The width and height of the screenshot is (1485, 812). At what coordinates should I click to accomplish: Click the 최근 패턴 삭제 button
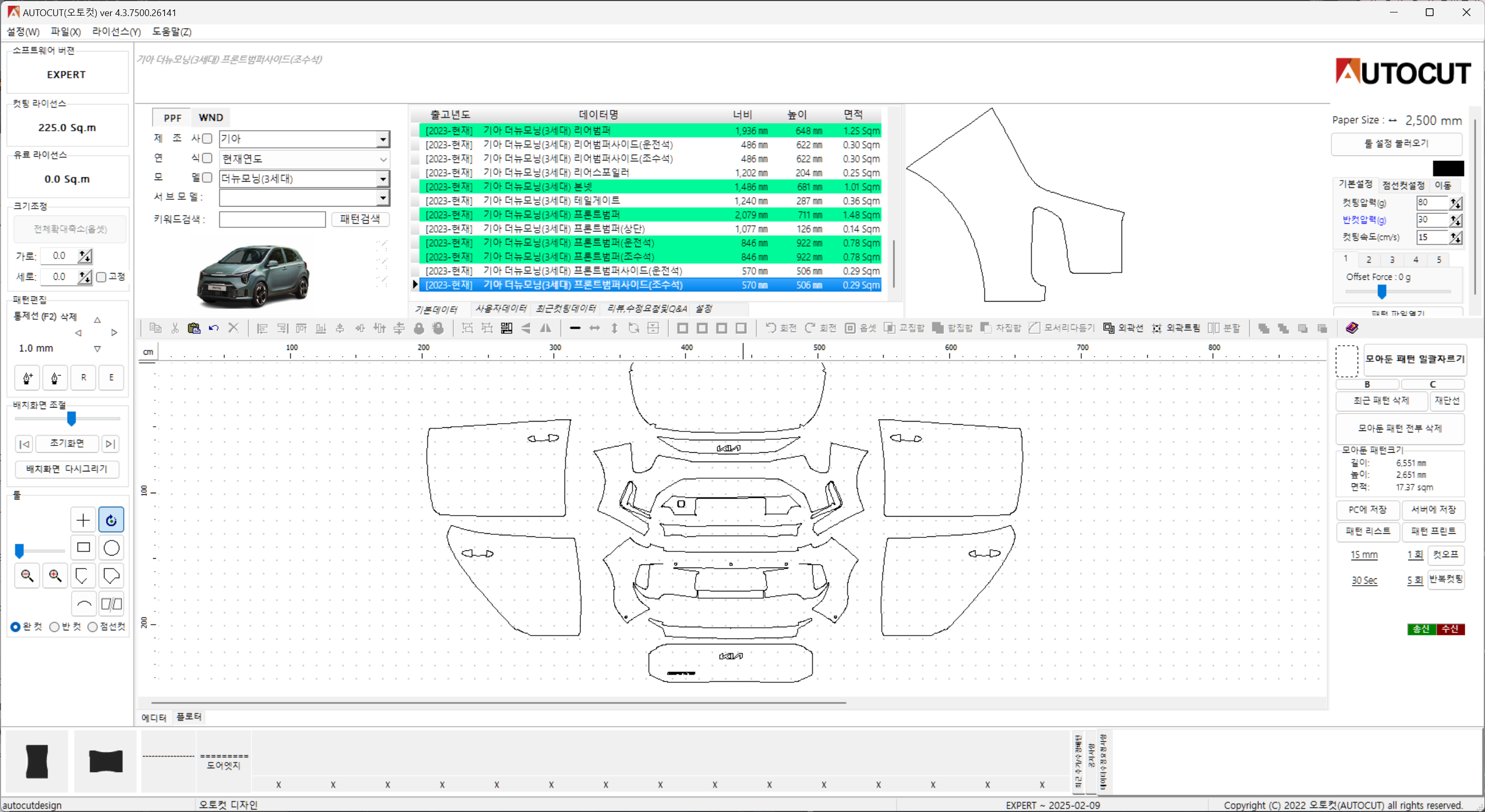point(1381,400)
